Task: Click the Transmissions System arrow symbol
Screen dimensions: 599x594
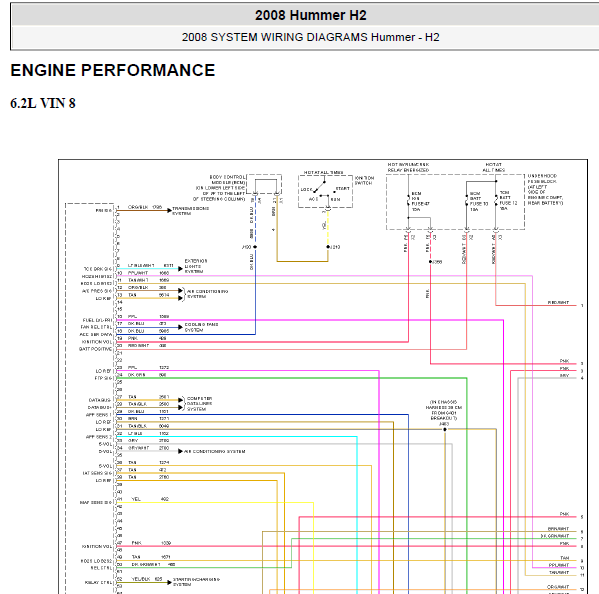Action: click(169, 210)
